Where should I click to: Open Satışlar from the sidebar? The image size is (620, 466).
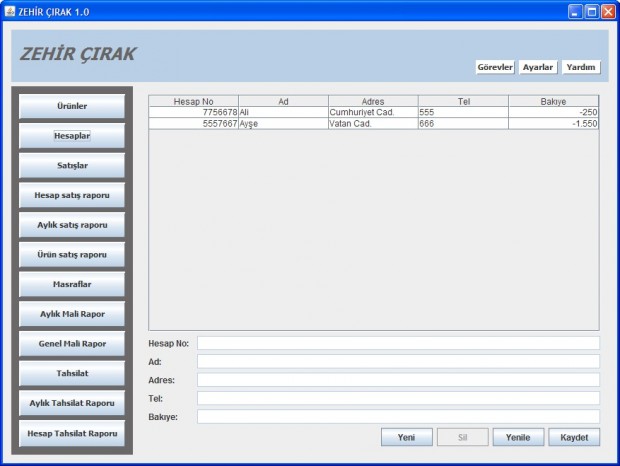pyautogui.click(x=72, y=165)
